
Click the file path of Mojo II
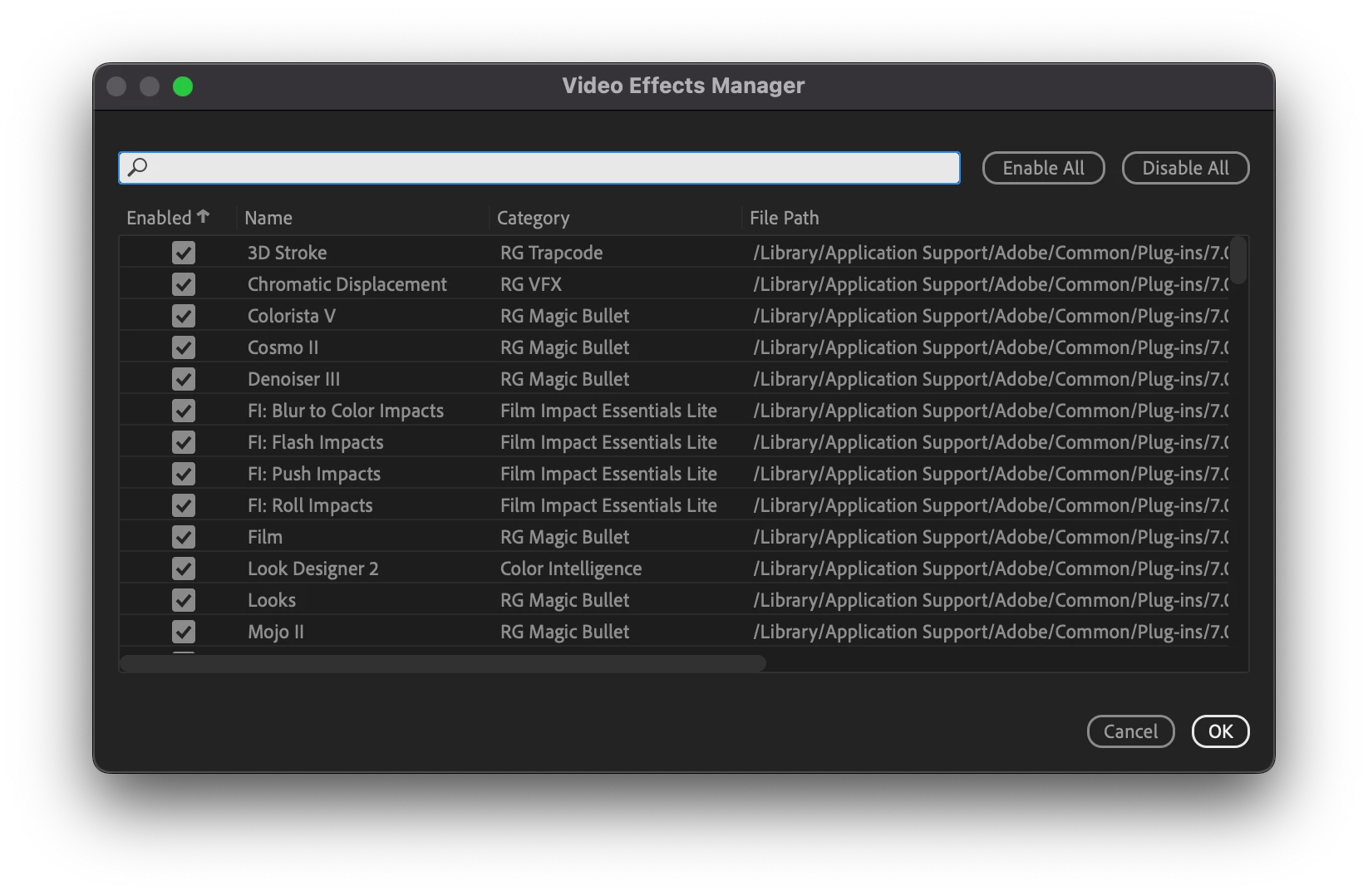pyautogui.click(x=991, y=632)
